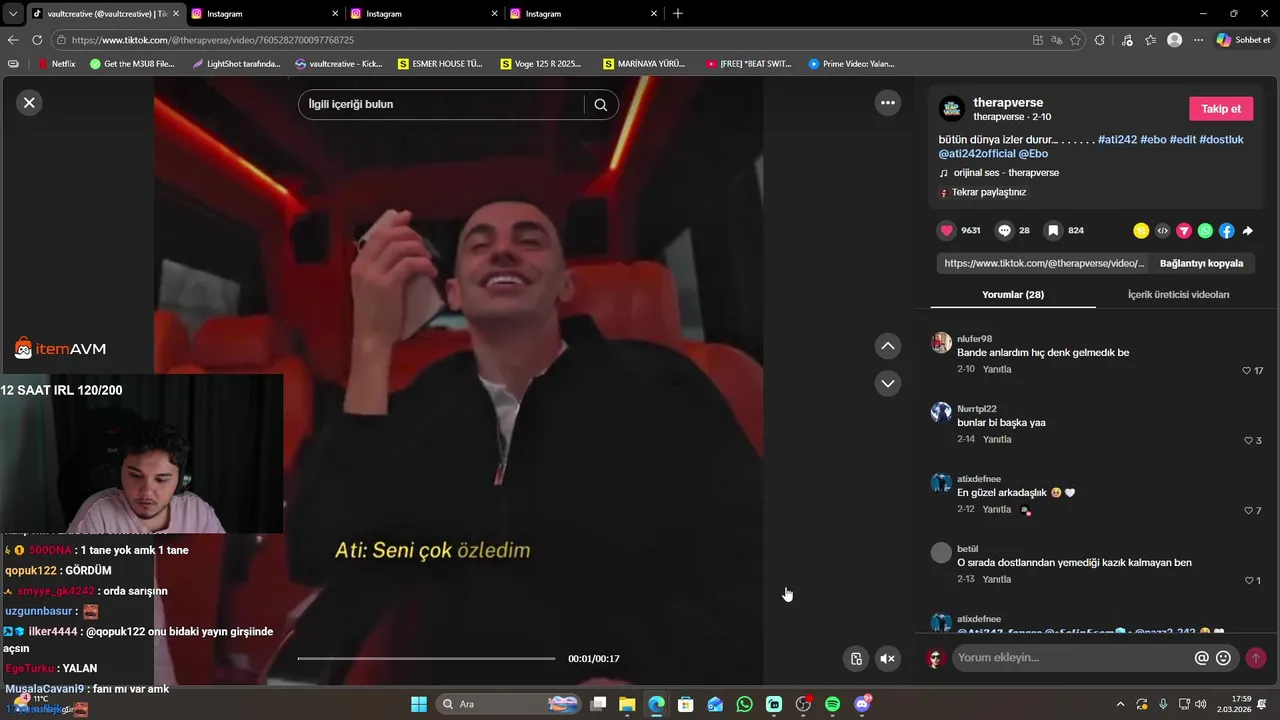Viewport: 1280px width, 720px height.
Task: Go to the next video with down chevron
Action: pos(887,383)
